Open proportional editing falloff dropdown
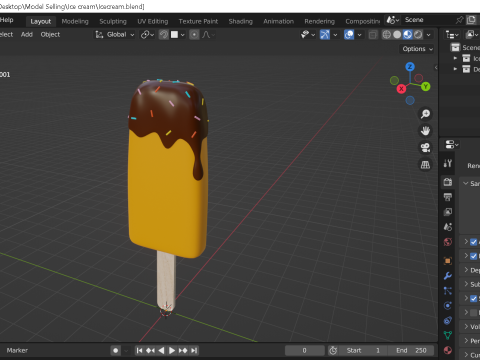 tap(209, 35)
